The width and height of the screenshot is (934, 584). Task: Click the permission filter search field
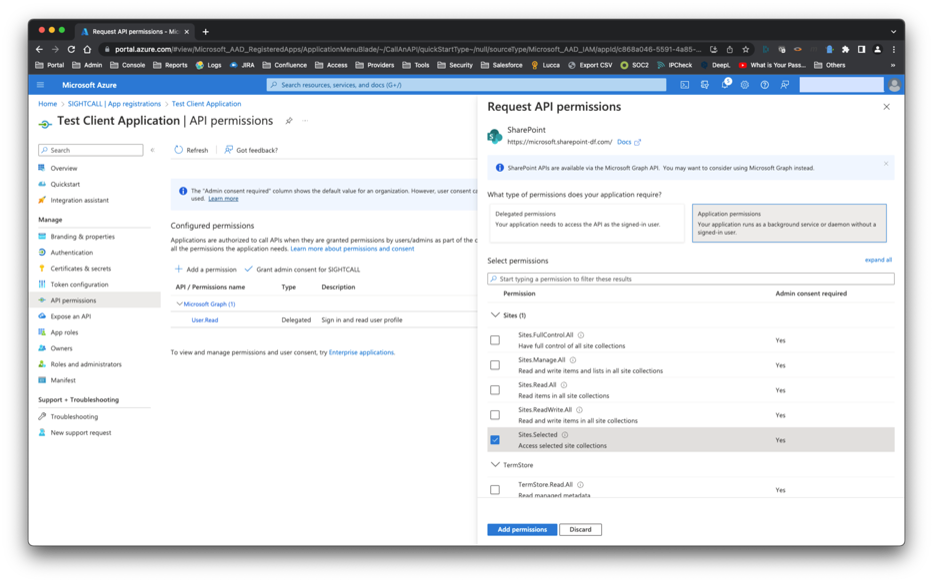(x=691, y=279)
